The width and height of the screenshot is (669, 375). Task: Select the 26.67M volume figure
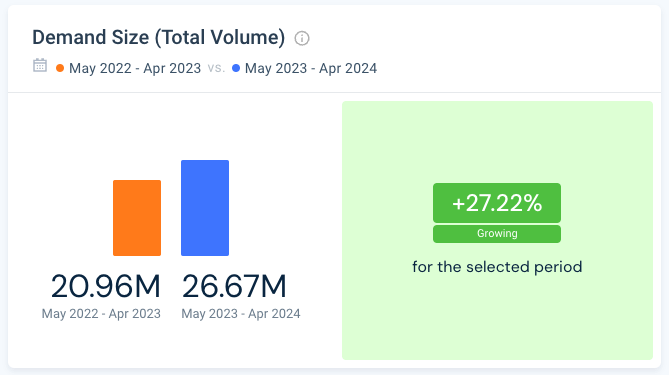[234, 286]
